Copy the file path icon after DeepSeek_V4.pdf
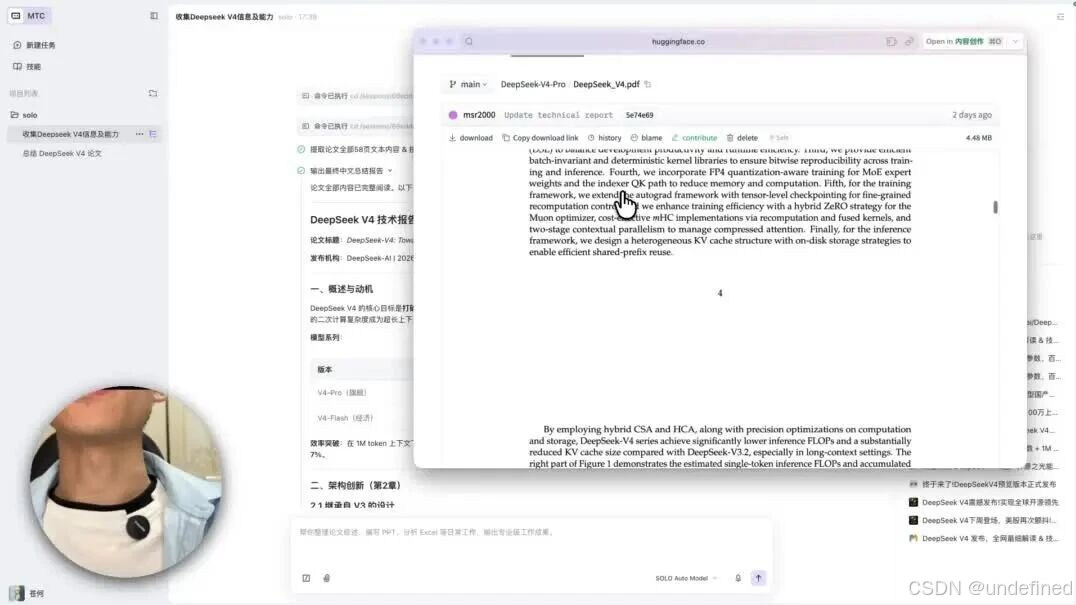Viewport: 1076px width, 605px height. tap(648, 84)
